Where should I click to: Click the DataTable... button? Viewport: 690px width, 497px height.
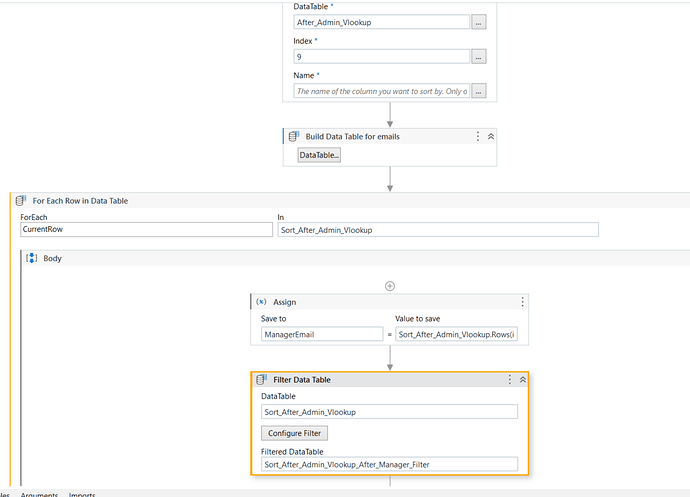(319, 155)
